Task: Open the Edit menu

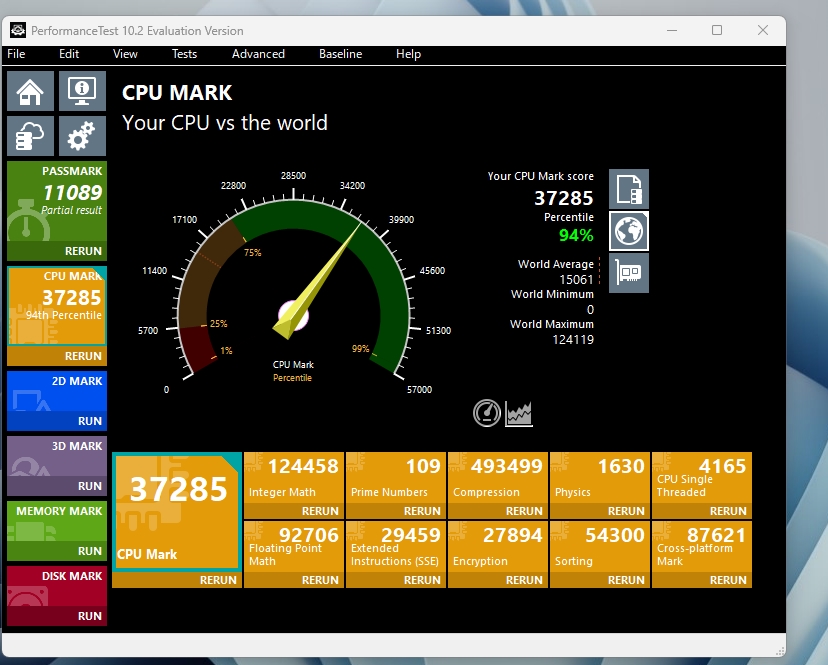Action: [x=69, y=54]
